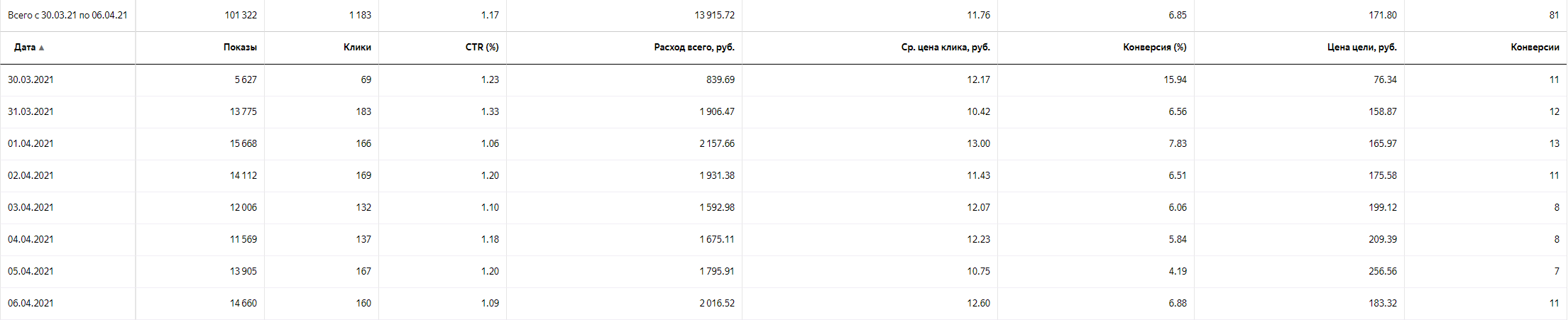Click the sort arrow next to Дата

(x=41, y=48)
